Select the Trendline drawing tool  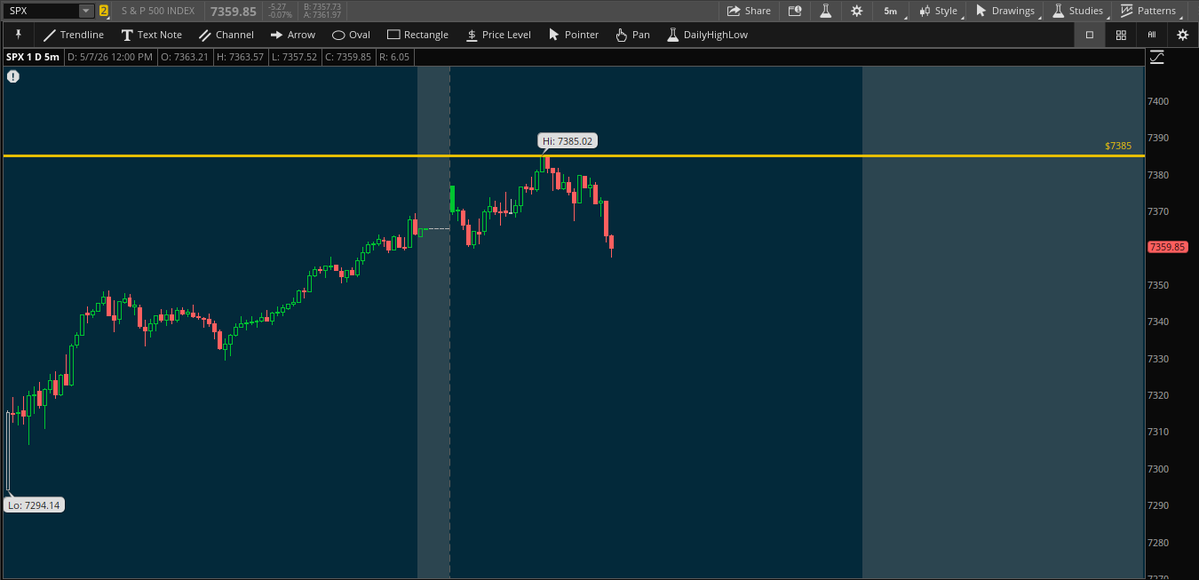[x=73, y=34]
